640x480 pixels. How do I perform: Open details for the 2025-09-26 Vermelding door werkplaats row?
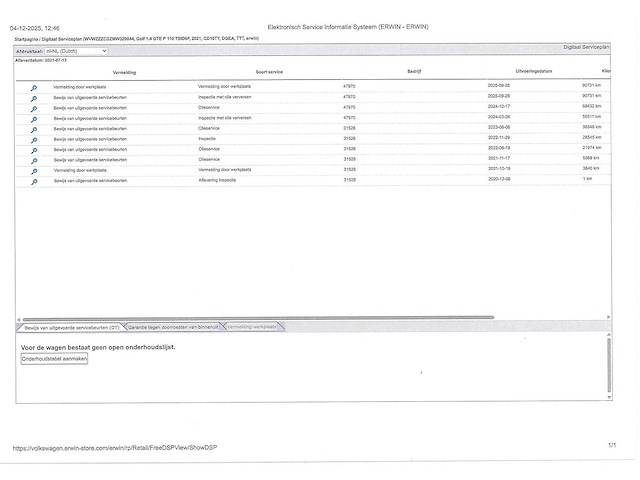point(33,87)
